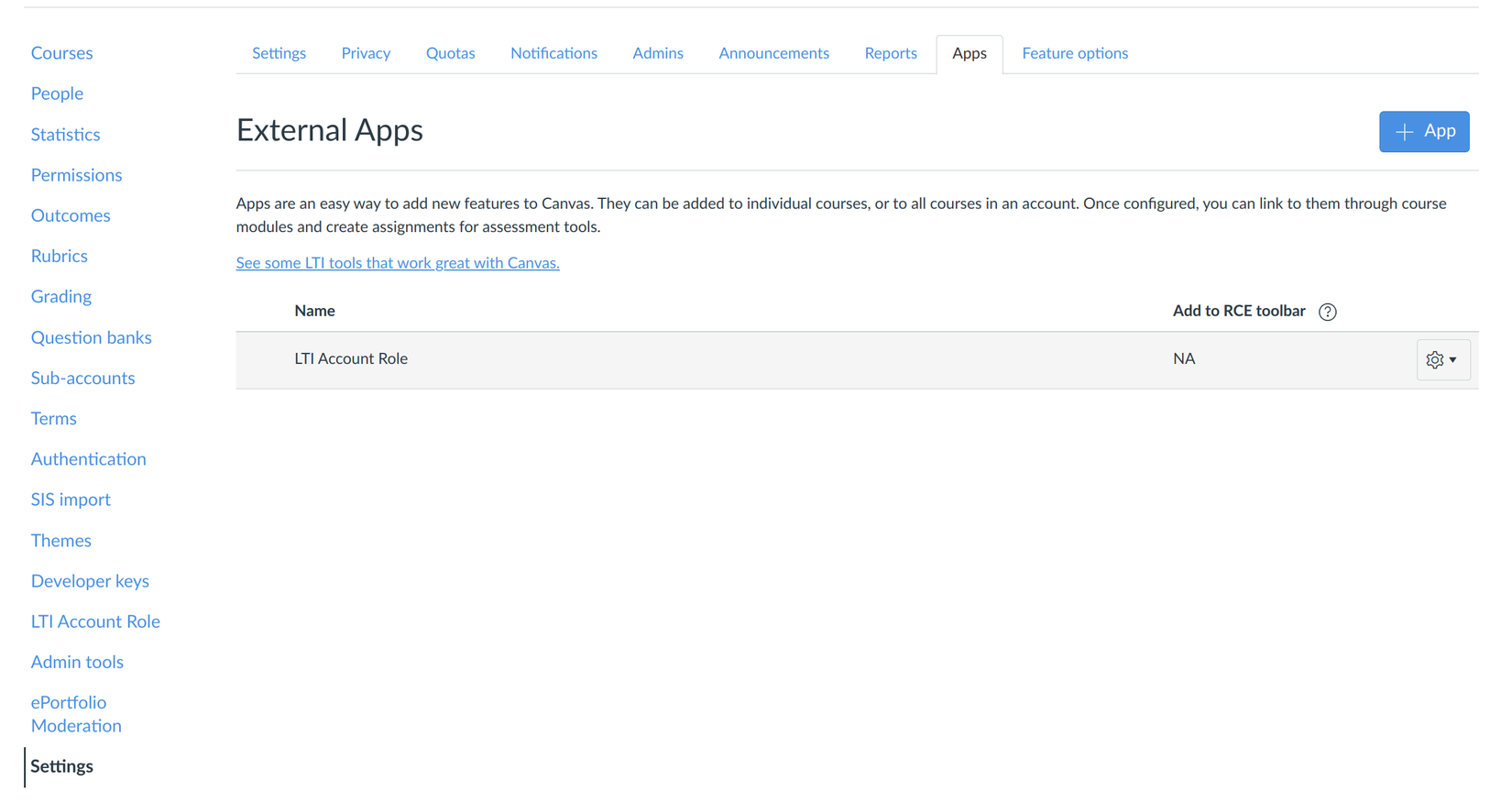Go to the Quotas tab
1512x802 pixels.
[450, 53]
